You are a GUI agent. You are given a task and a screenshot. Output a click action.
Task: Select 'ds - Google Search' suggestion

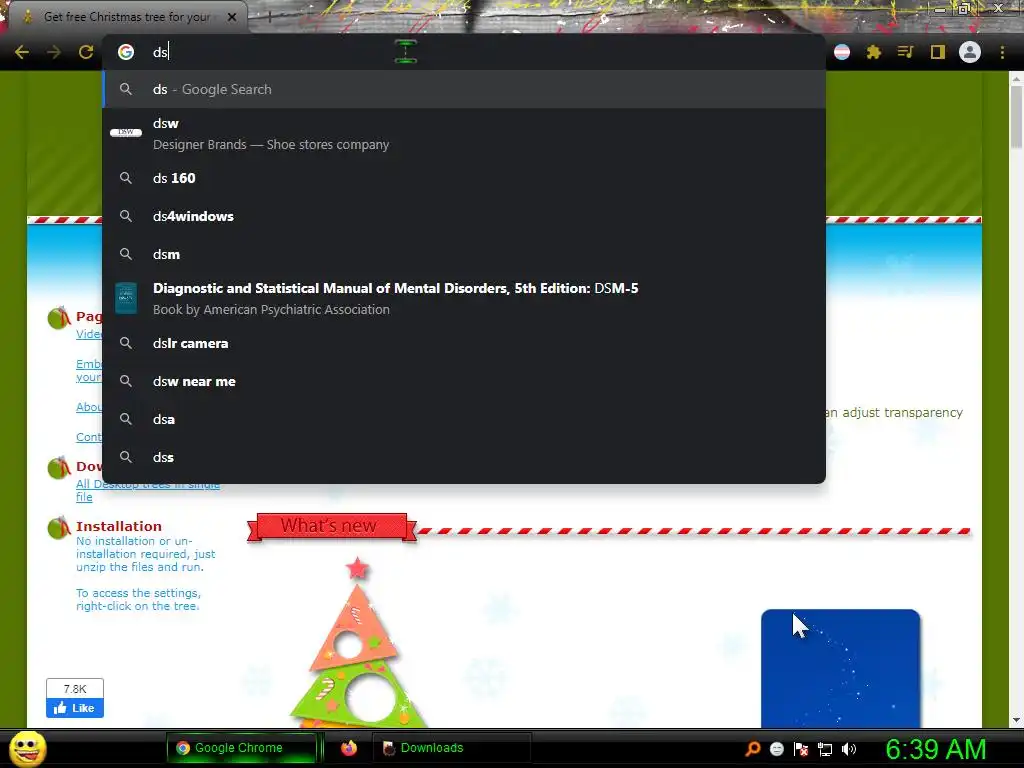(464, 89)
